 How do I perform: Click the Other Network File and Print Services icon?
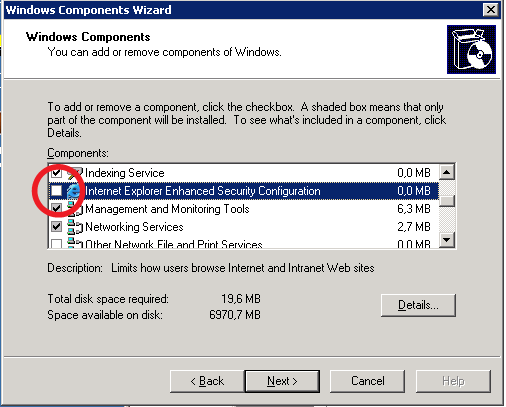75,243
